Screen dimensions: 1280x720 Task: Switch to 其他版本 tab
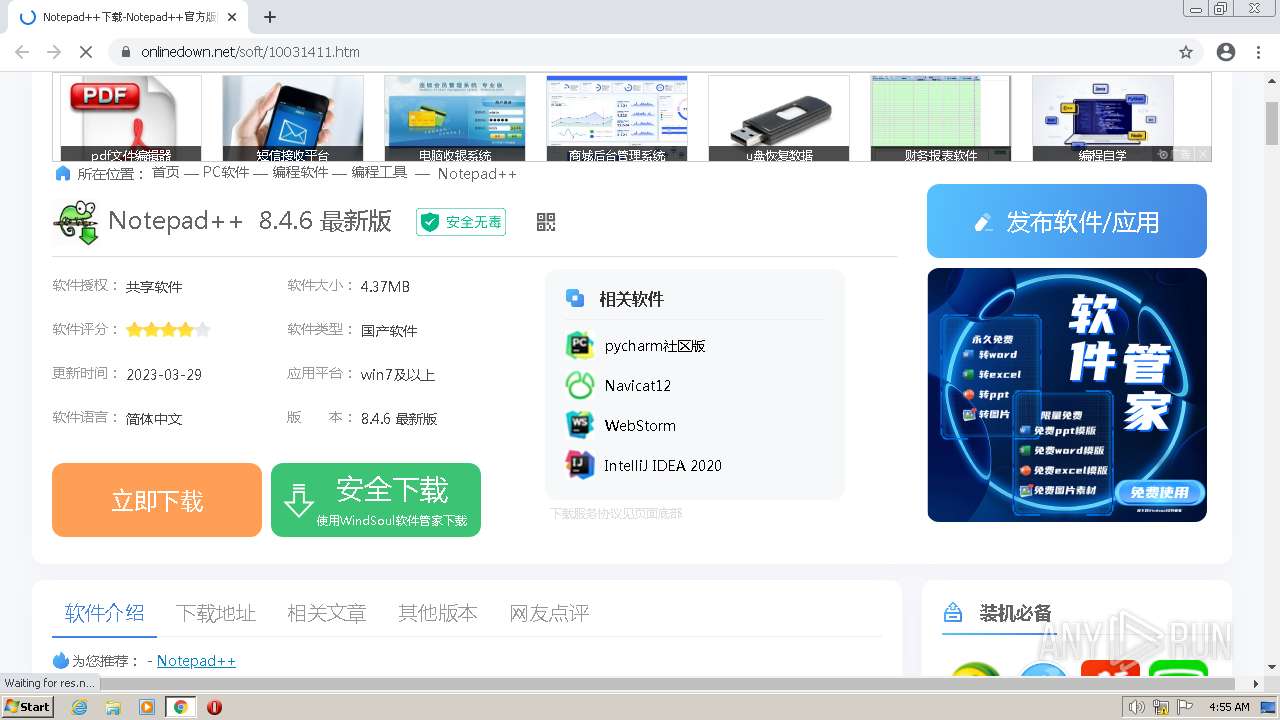[437, 613]
